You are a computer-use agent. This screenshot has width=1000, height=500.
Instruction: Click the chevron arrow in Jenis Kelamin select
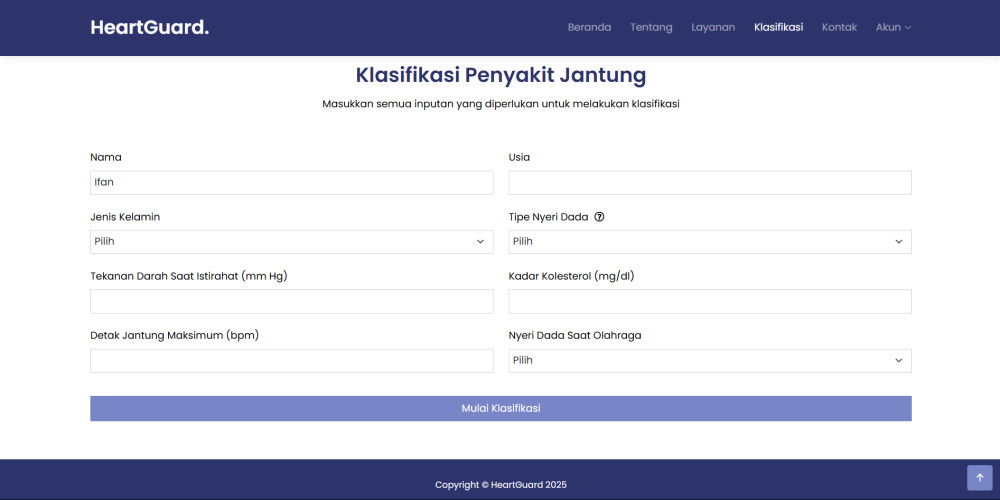(480, 242)
